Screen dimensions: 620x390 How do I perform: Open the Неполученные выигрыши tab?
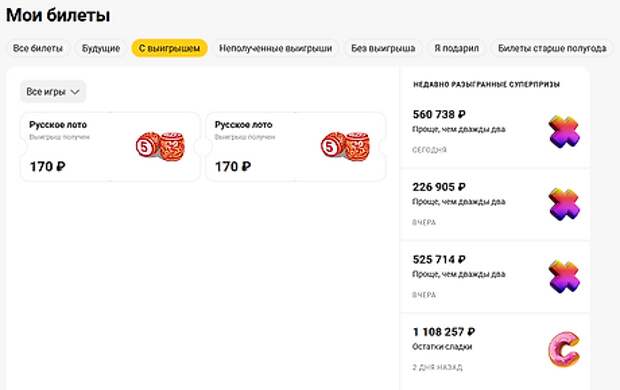pyautogui.click(x=276, y=48)
